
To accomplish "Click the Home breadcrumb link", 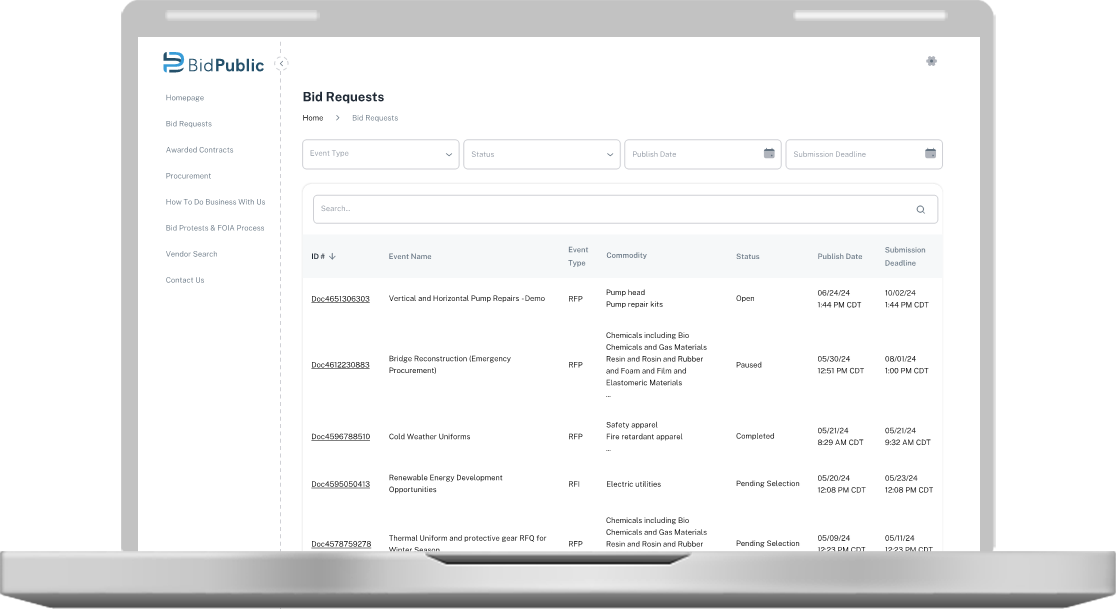I will (x=313, y=118).
